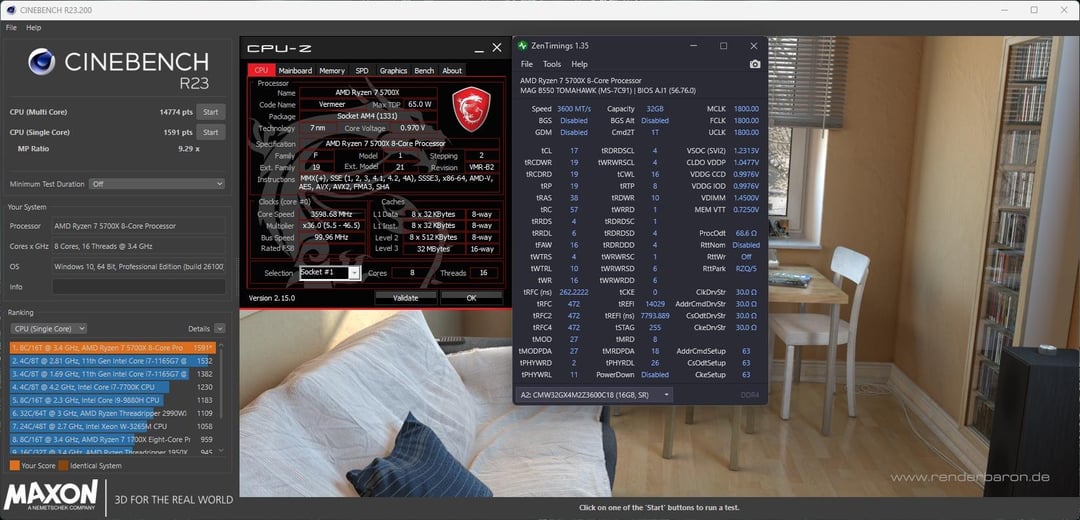Select ranking entry Intel Core i9-9880H

point(114,400)
